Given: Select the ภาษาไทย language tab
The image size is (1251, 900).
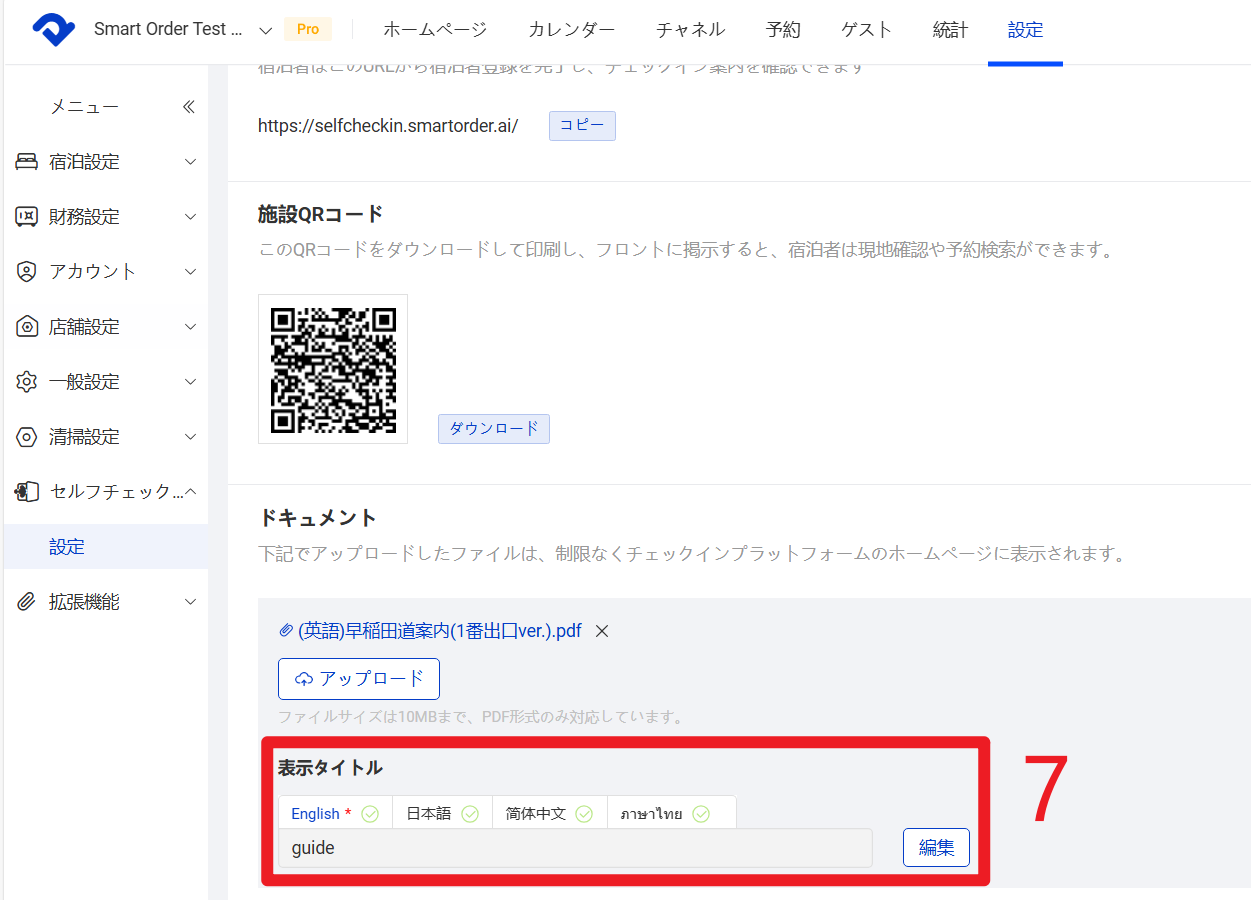Looking at the screenshot, I should coord(665,814).
